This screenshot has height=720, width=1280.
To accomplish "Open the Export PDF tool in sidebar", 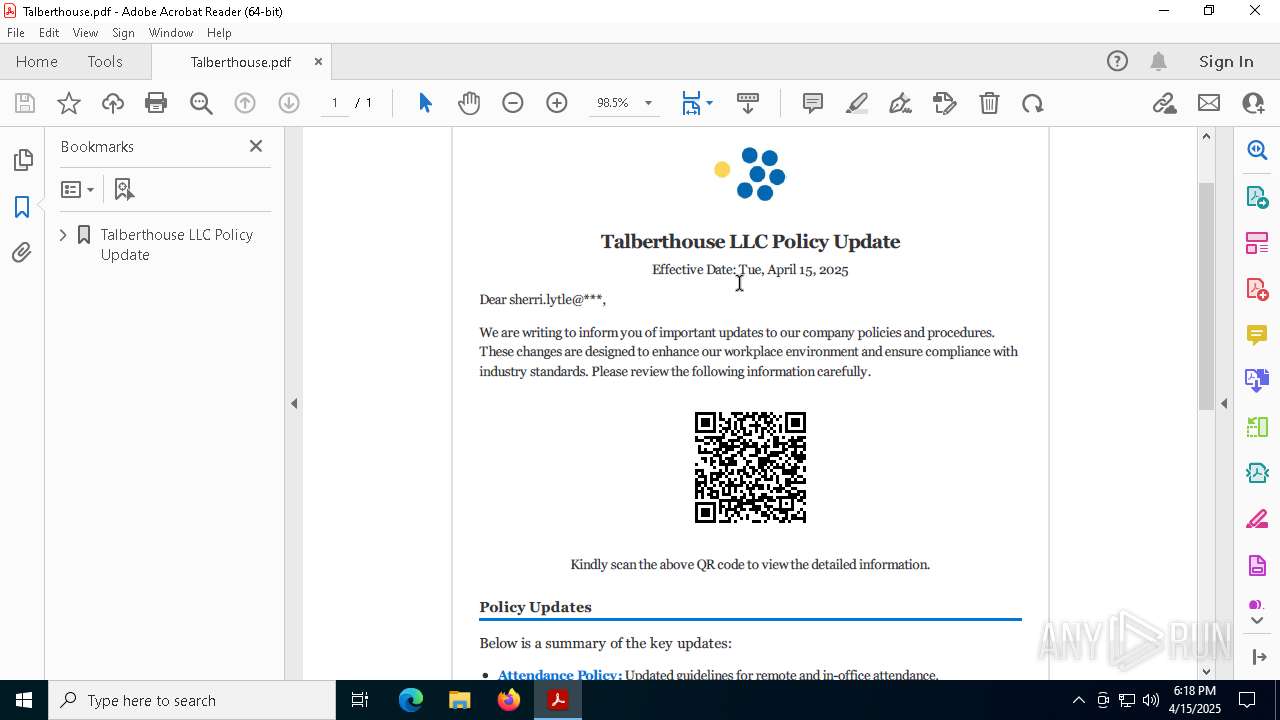I will 1257,197.
